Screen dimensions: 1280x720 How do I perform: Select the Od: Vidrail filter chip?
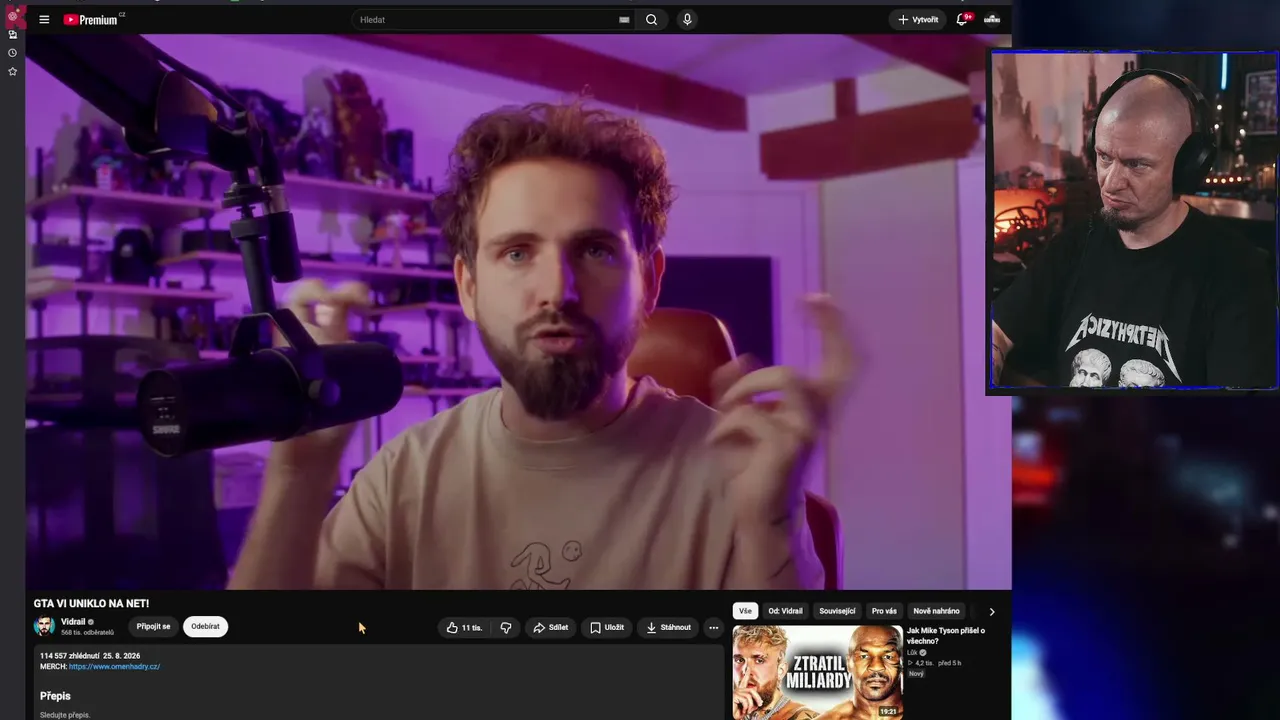[785, 611]
